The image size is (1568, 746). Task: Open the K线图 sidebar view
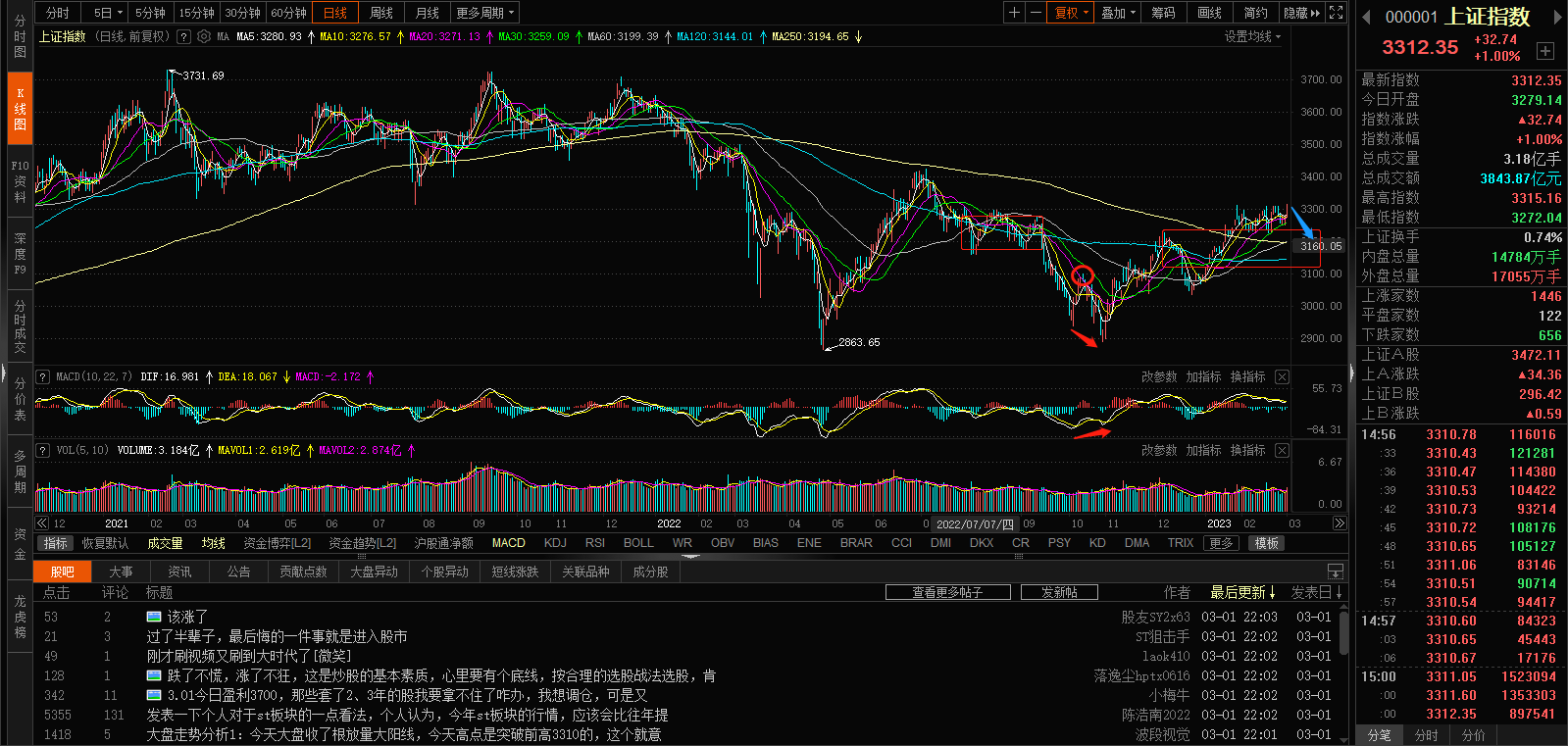tap(20, 109)
